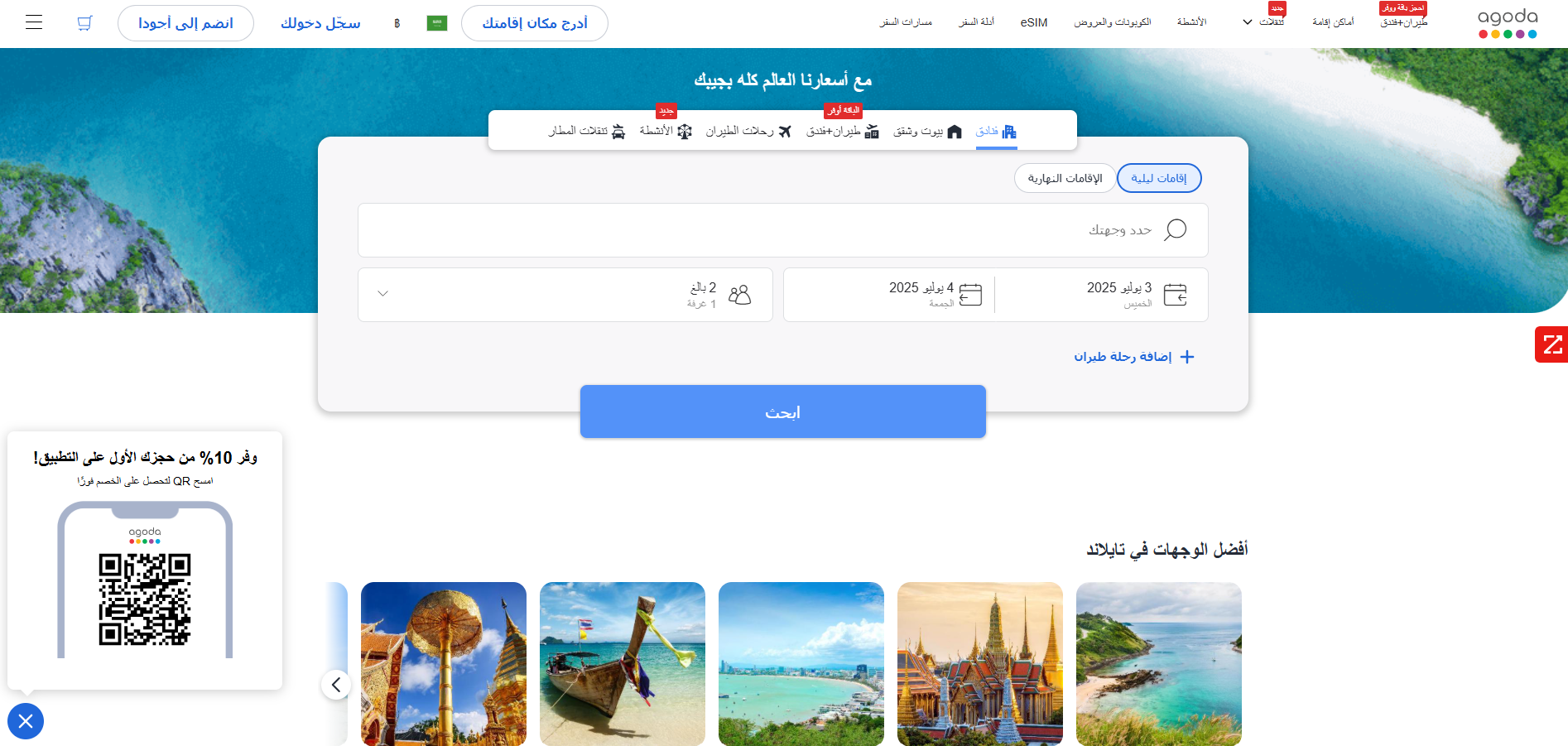The width and height of the screenshot is (1568, 746).
Task: Click the destination search input field
Action: 783,230
